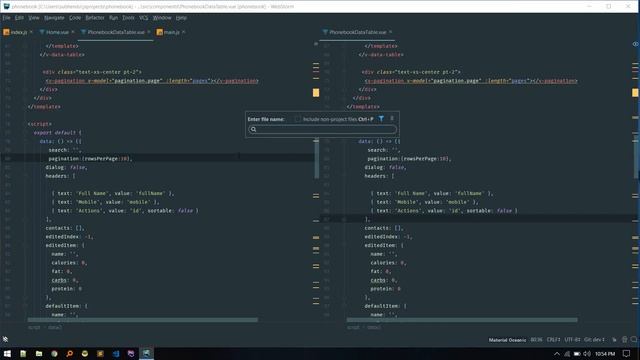Click the eye inspection icon in right editor

coord(636,44)
